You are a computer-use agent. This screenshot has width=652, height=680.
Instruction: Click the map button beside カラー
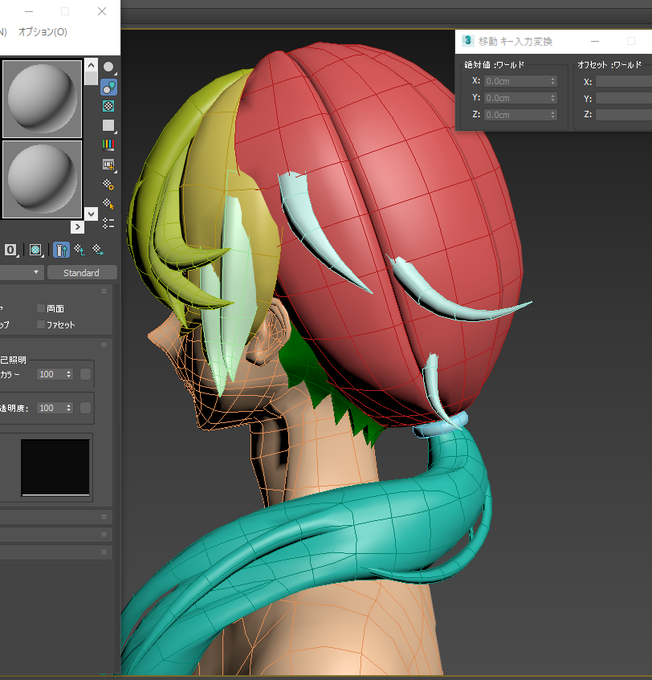tap(85, 374)
